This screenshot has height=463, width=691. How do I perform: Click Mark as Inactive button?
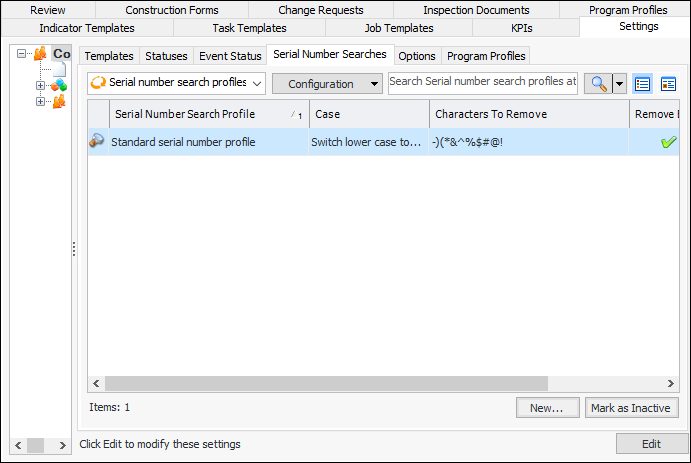(x=631, y=408)
